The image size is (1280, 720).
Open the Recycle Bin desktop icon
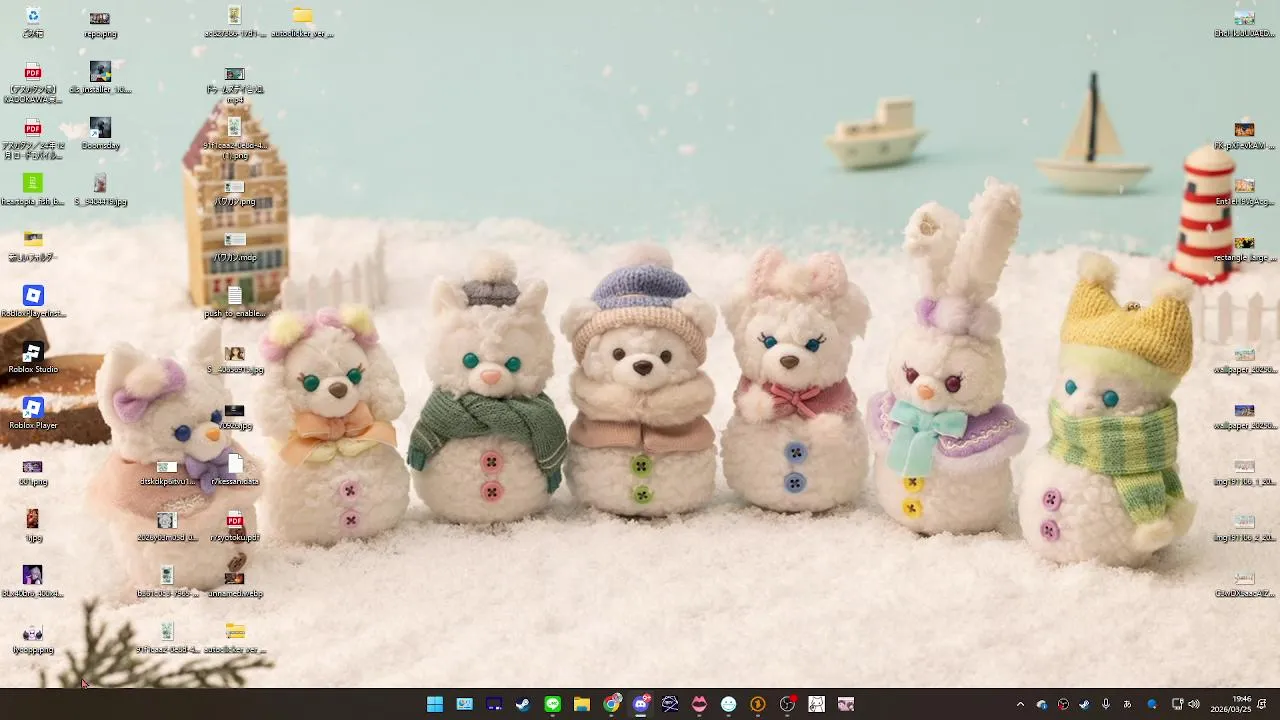(33, 22)
